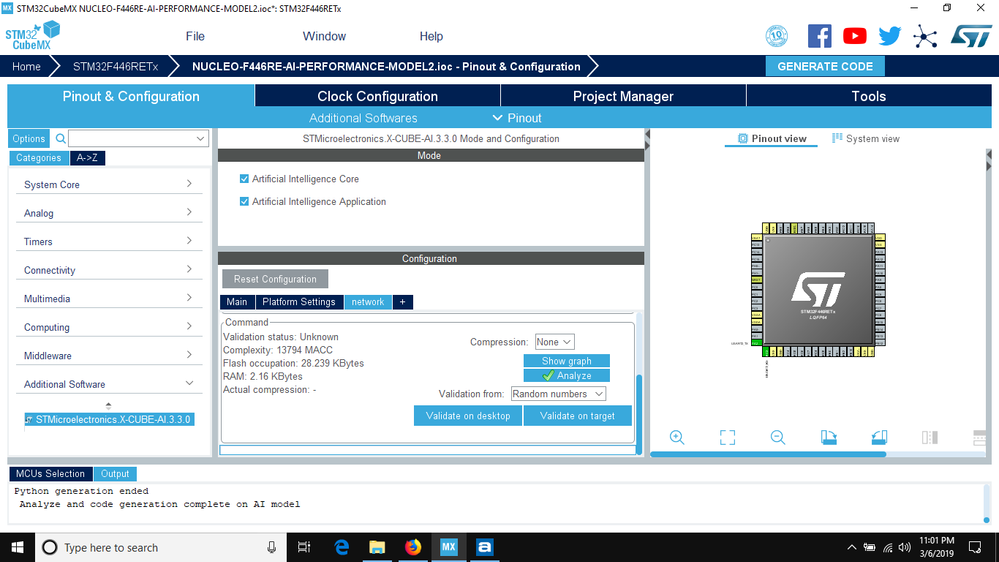Open the Window menu
Image resolution: width=999 pixels, height=562 pixels.
tap(324, 36)
